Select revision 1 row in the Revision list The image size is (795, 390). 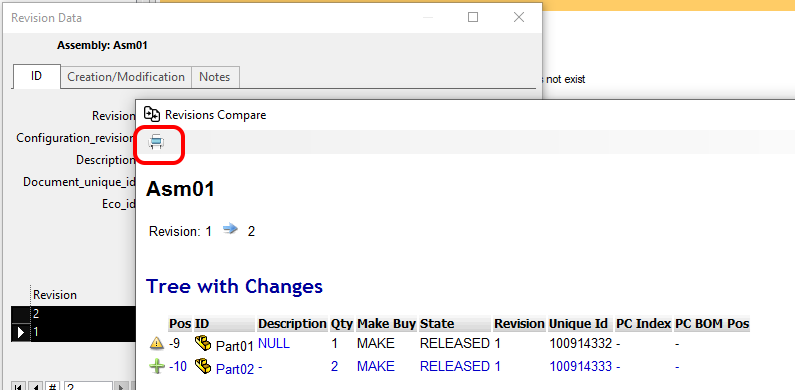73,332
